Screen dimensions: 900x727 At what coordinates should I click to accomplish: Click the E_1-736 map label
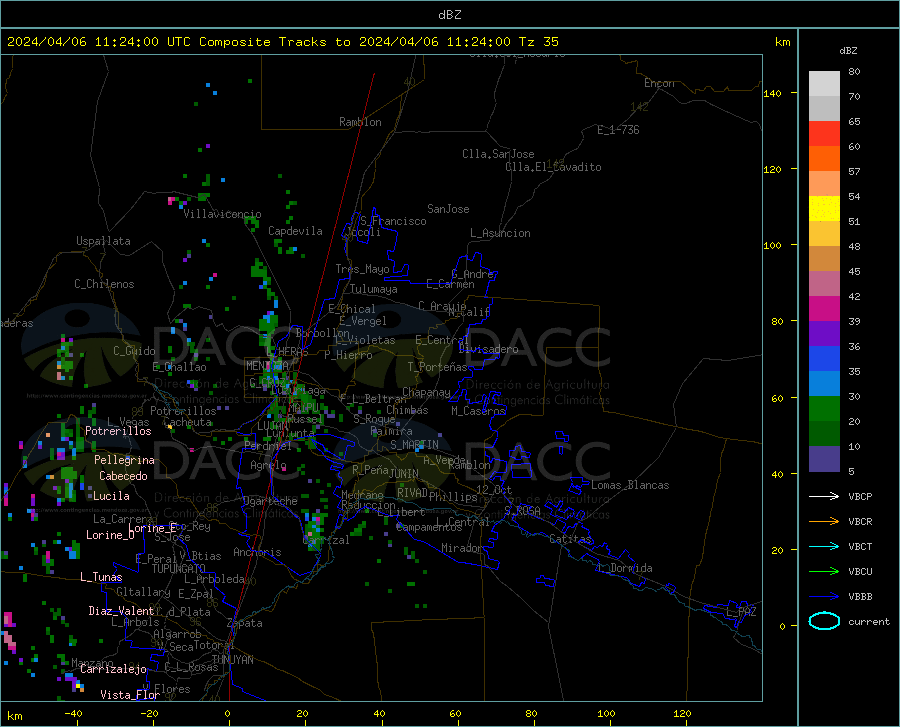(x=618, y=130)
